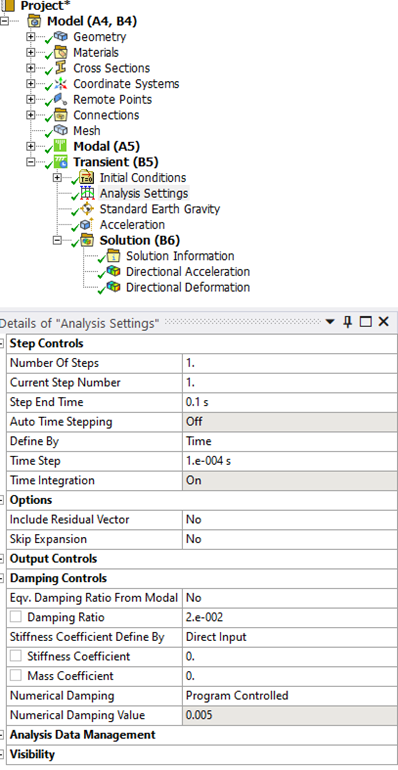The height and width of the screenshot is (770, 398).
Task: Click the Solution (B6) folder icon
Action: (87, 241)
